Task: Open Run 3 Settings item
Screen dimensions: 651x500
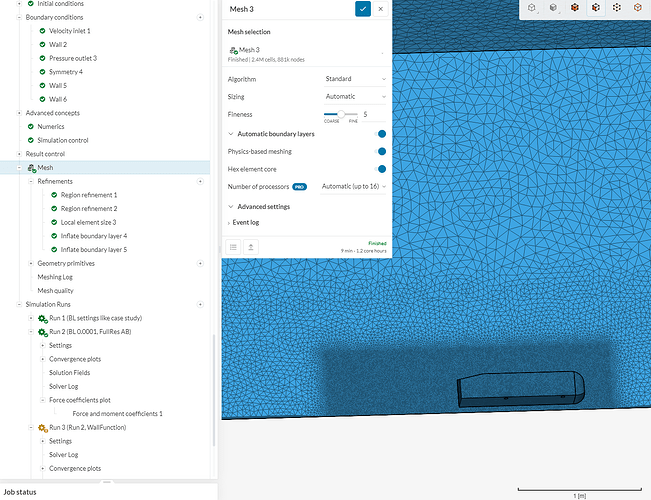Action: pyautogui.click(x=60, y=441)
